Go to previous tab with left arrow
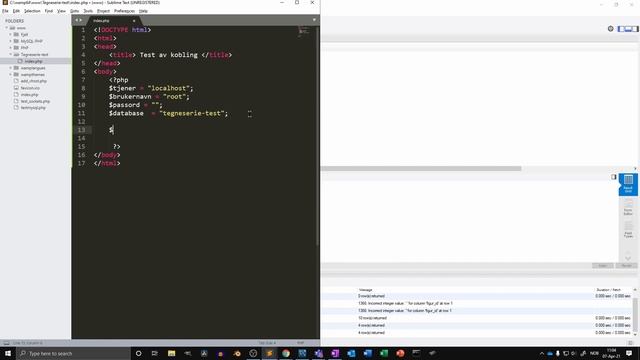 (x=76, y=20)
